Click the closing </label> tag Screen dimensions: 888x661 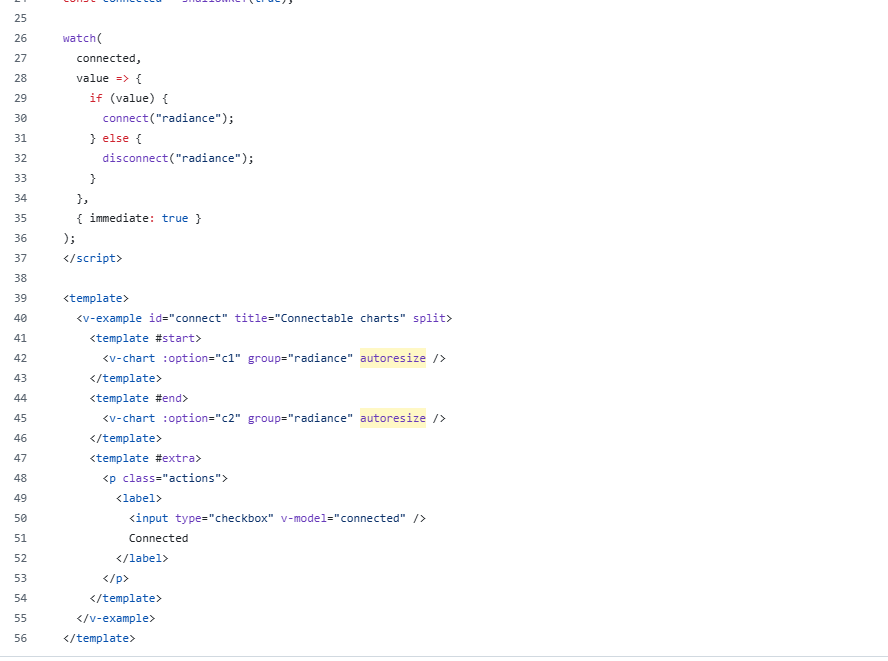(142, 558)
